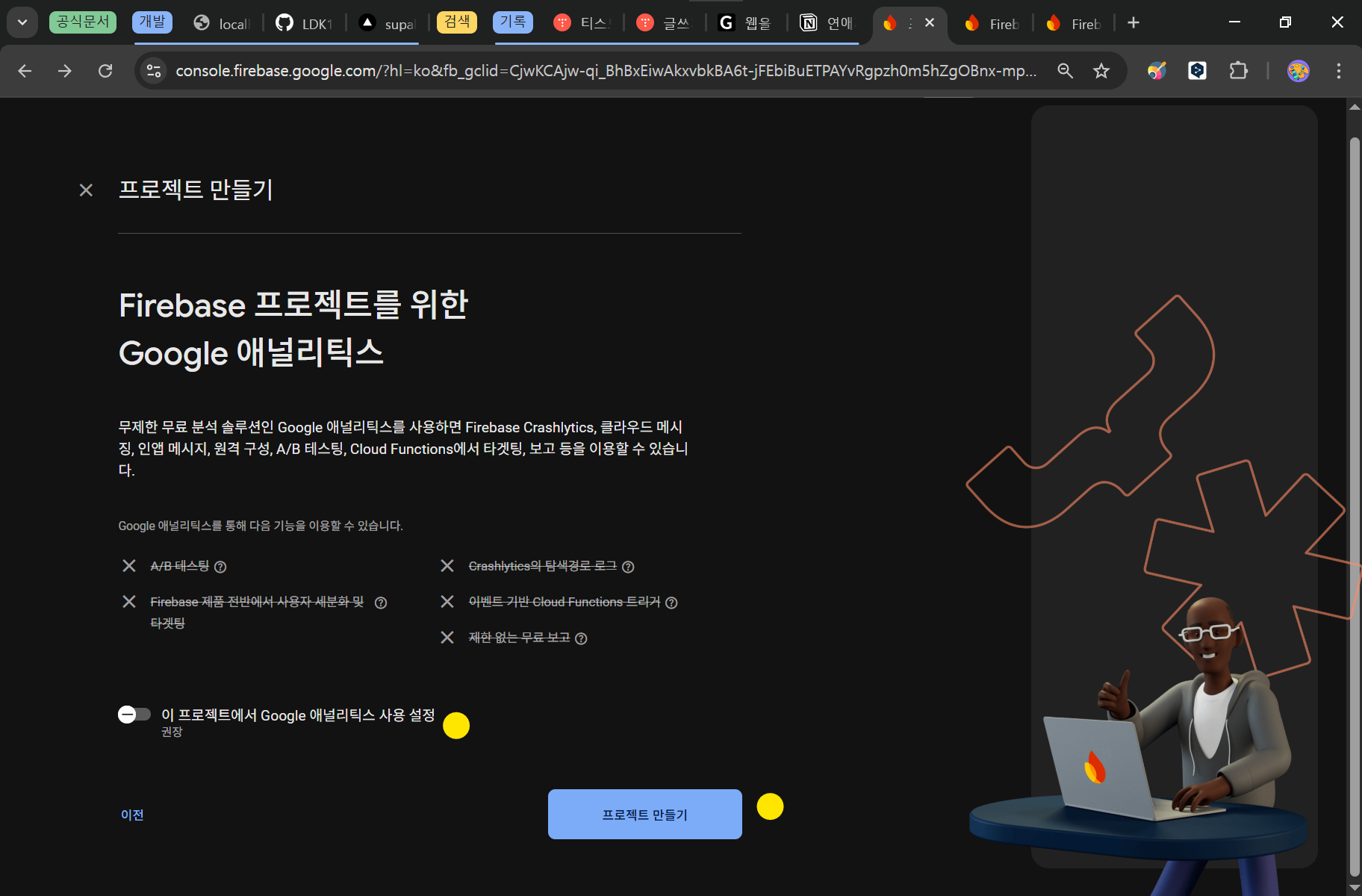Reload the page
Image resolution: width=1362 pixels, height=896 pixels.
click(105, 71)
